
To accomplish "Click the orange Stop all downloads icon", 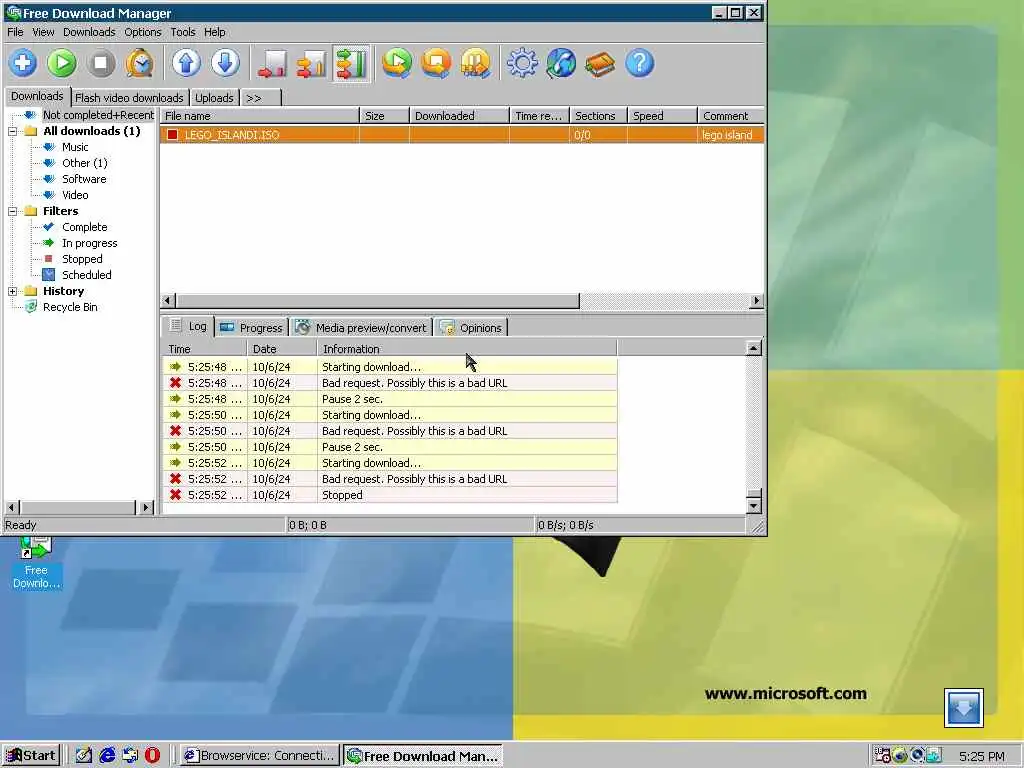I will click(x=436, y=63).
